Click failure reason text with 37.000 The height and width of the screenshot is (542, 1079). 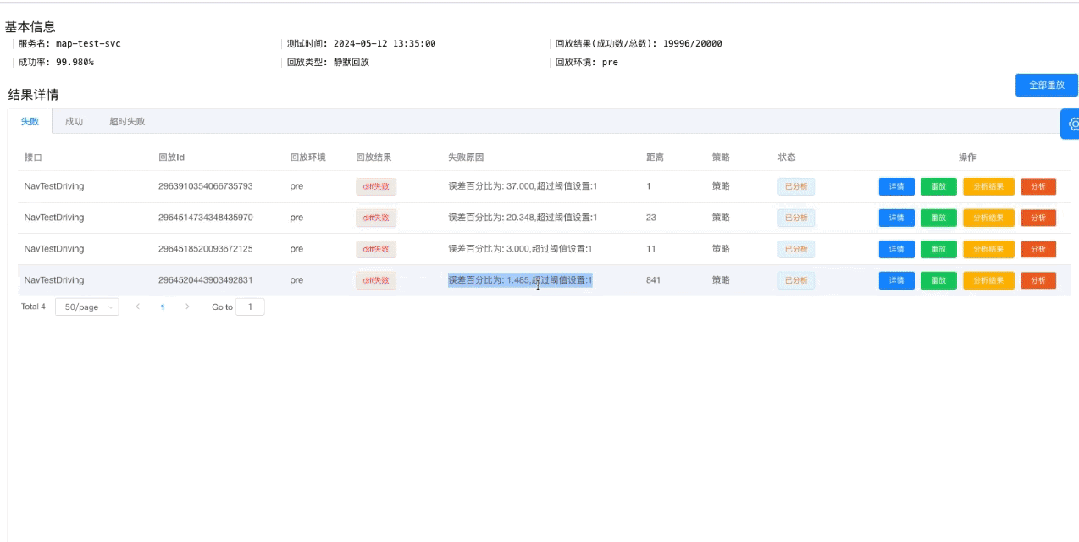[522, 186]
